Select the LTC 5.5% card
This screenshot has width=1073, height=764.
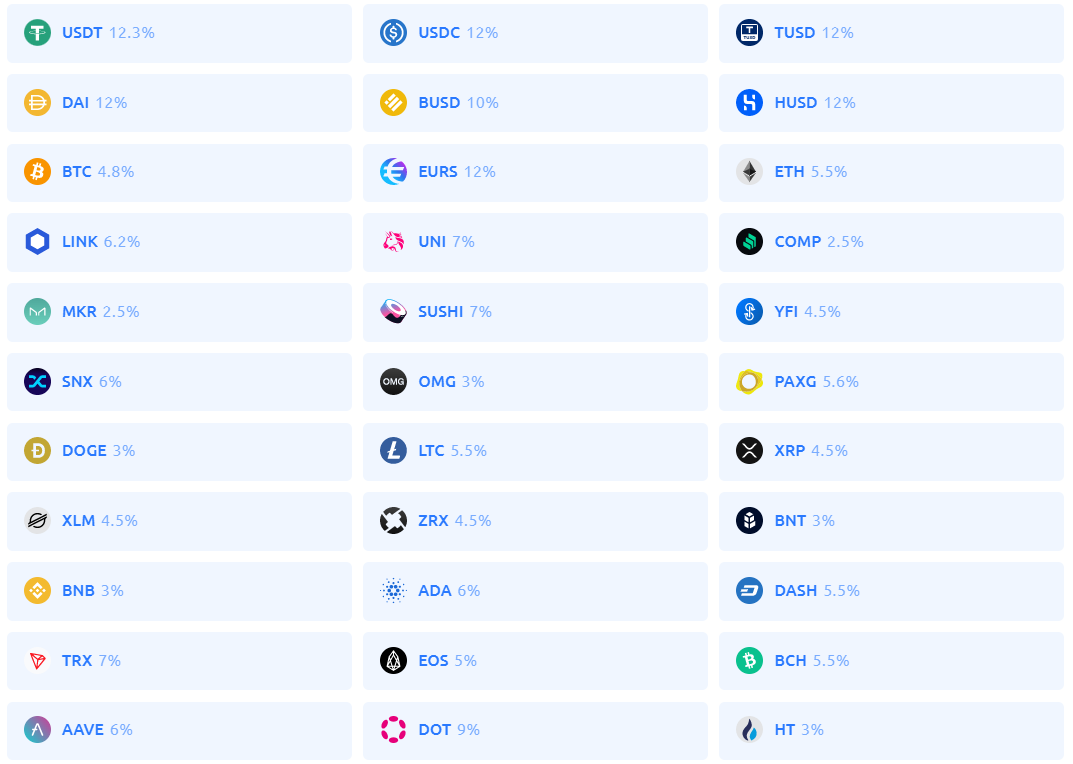coord(535,451)
